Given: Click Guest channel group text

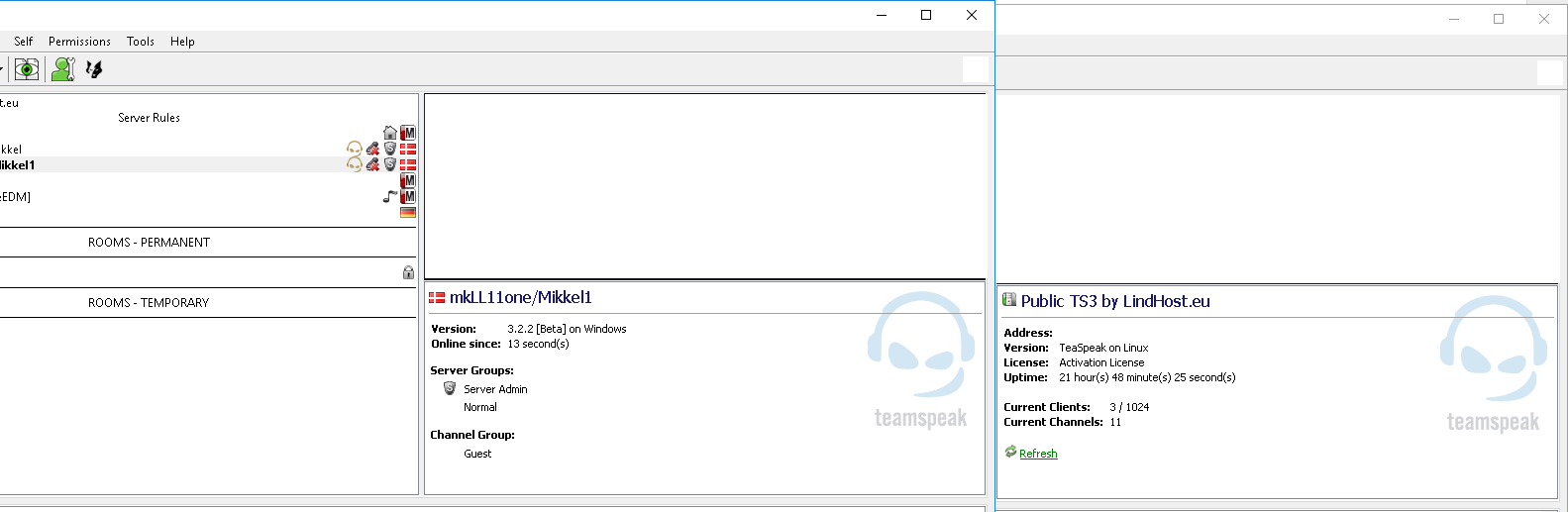Looking at the screenshot, I should pos(477,454).
